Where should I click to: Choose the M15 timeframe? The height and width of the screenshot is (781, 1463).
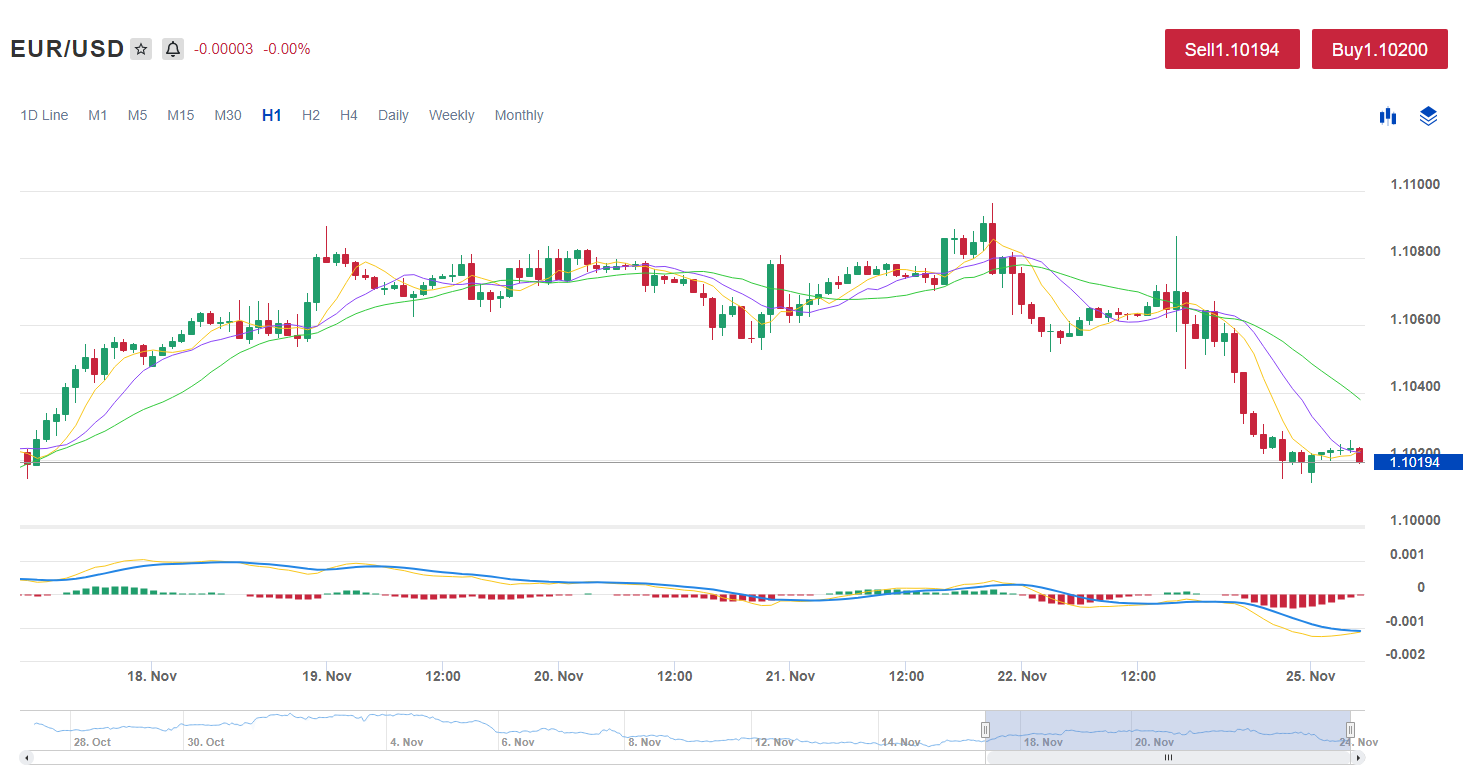(x=180, y=115)
